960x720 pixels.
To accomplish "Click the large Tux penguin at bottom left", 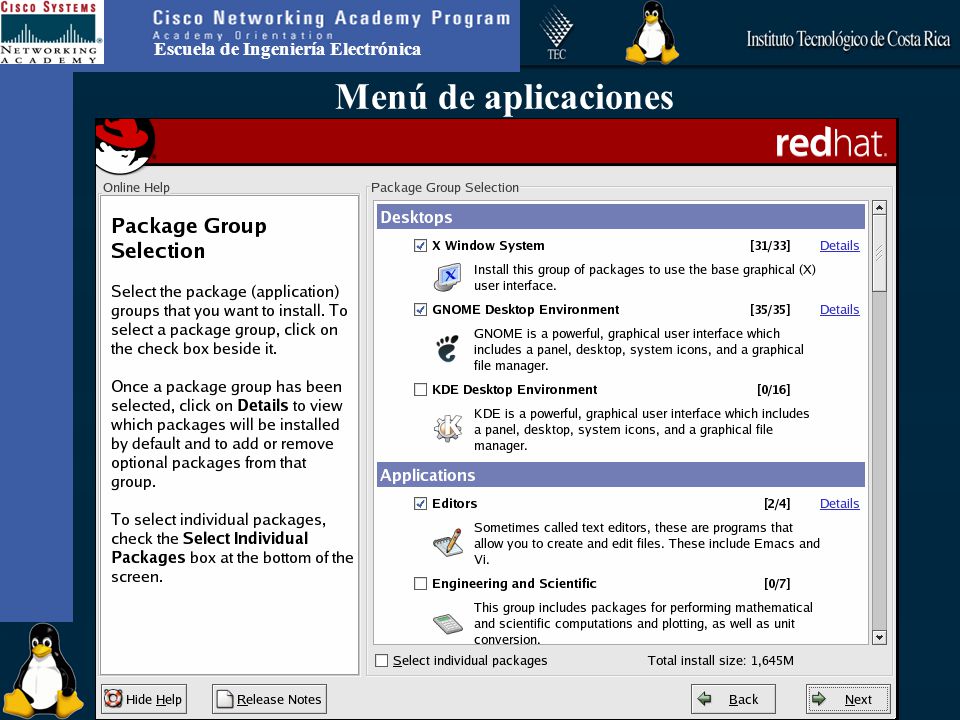I will 44,670.
